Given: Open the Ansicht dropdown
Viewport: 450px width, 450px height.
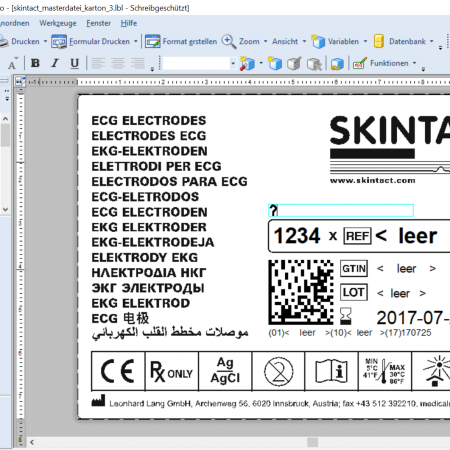Looking at the screenshot, I should 289,42.
